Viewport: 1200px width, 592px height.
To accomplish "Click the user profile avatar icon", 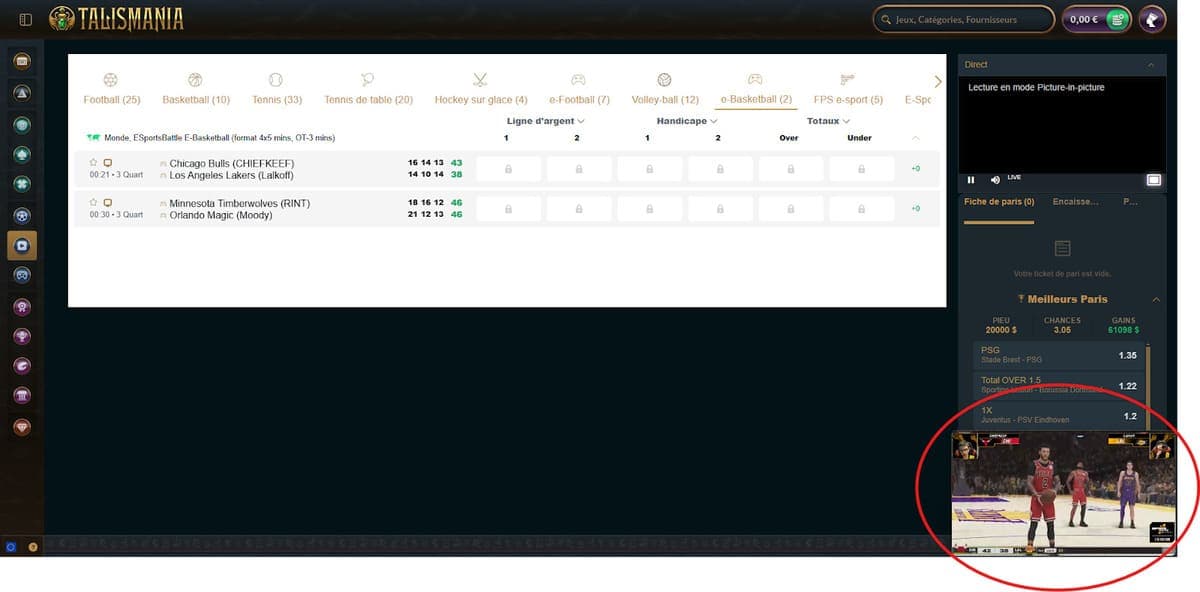I will pos(1153,19).
